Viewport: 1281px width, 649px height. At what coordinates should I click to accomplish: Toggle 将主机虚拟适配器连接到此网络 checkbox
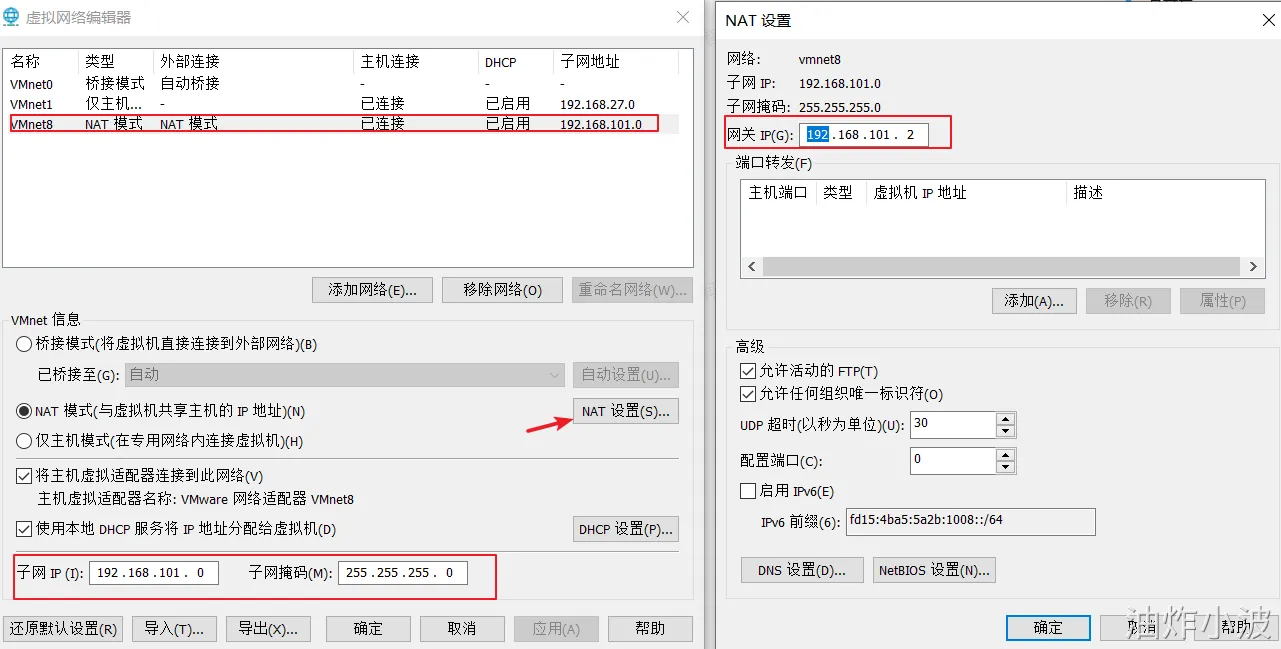(24, 476)
